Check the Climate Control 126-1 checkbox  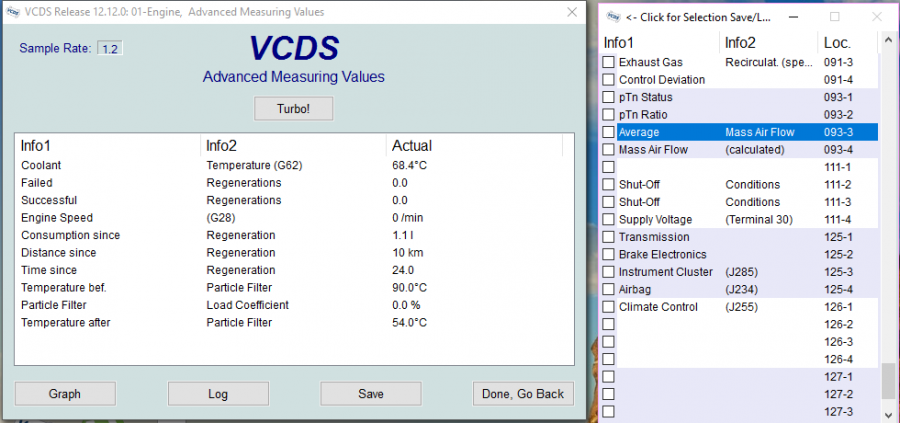click(x=608, y=307)
